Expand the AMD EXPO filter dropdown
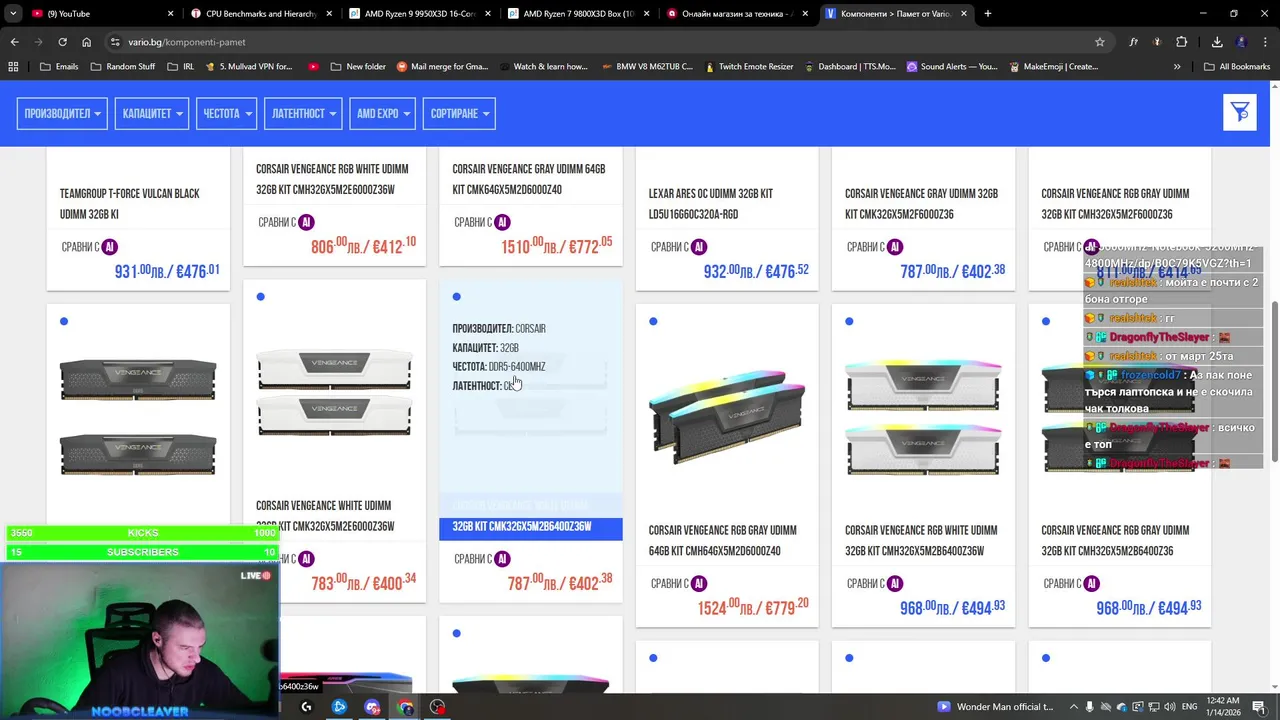The width and height of the screenshot is (1280, 720). pos(382,113)
